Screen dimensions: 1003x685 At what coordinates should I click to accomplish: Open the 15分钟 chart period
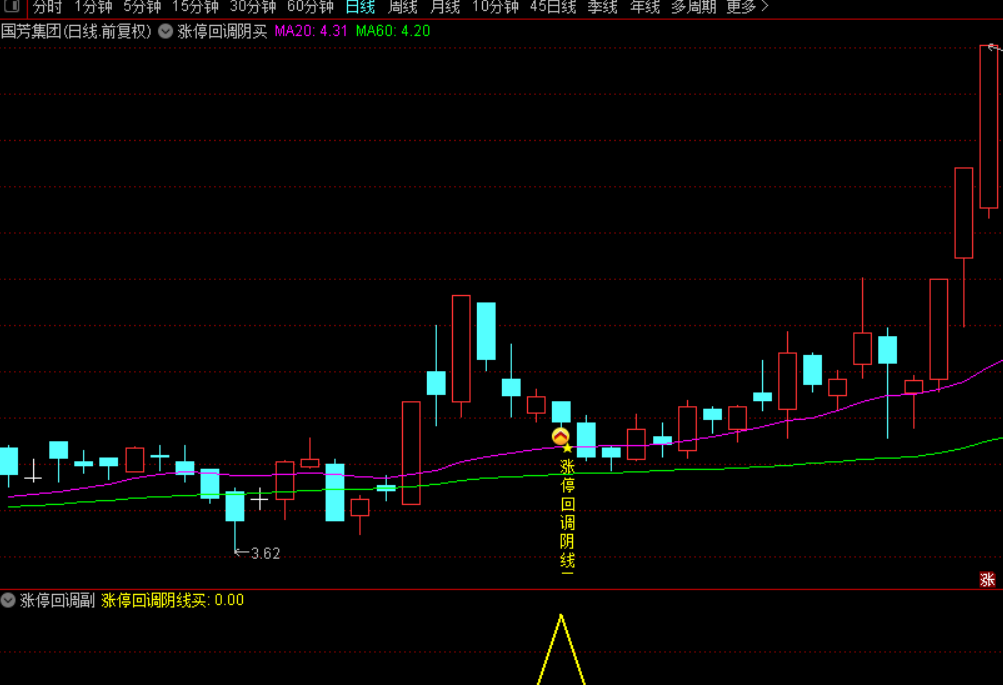(x=196, y=8)
